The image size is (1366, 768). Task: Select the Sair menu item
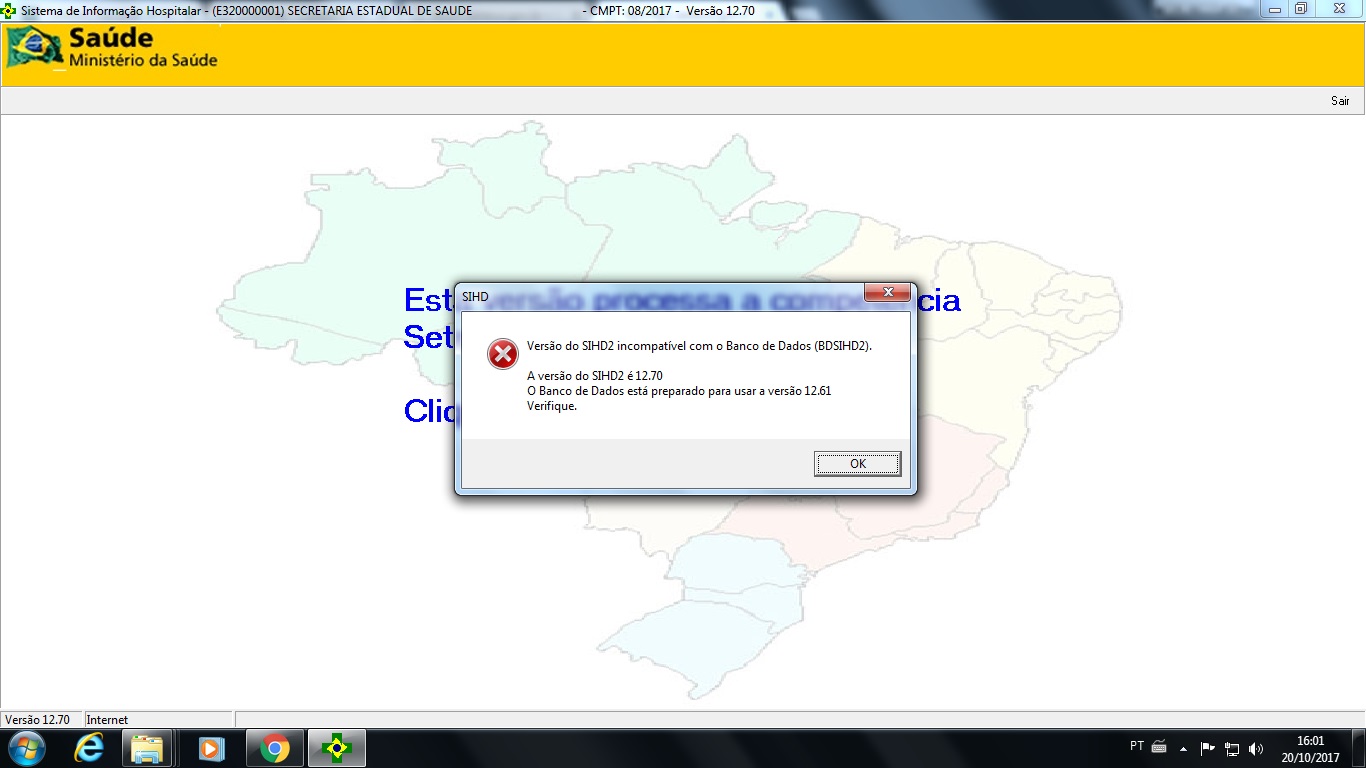click(1339, 101)
